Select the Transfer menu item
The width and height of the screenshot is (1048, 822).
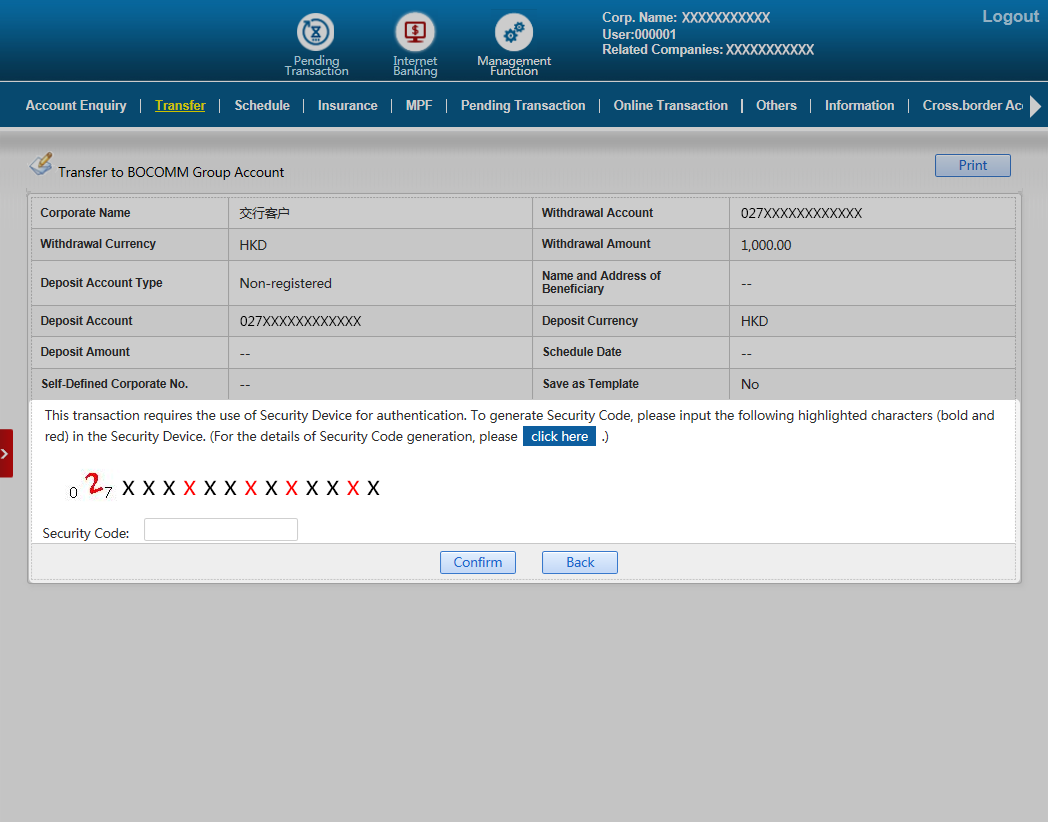tap(180, 106)
